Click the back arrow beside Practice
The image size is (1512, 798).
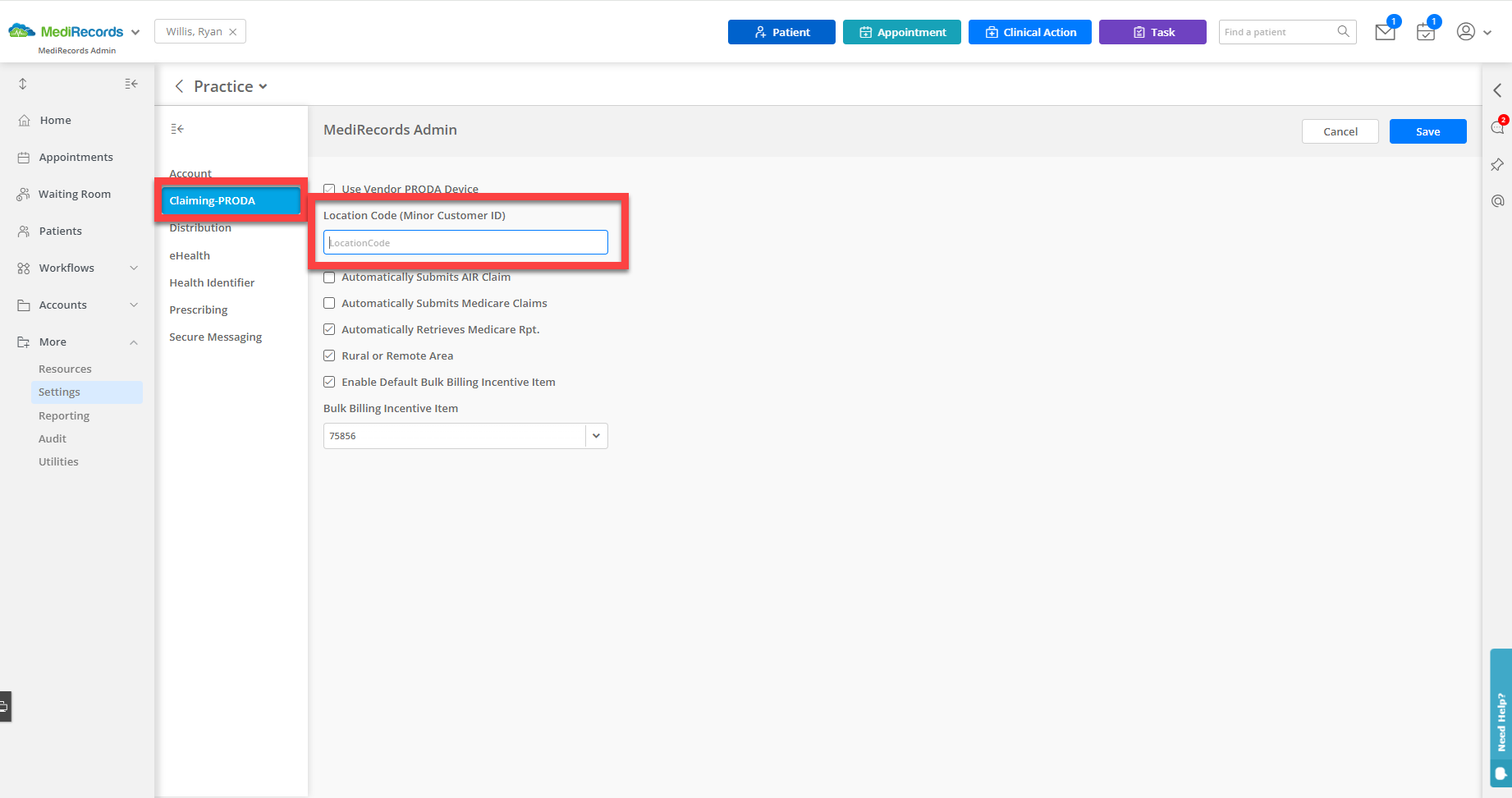(179, 86)
